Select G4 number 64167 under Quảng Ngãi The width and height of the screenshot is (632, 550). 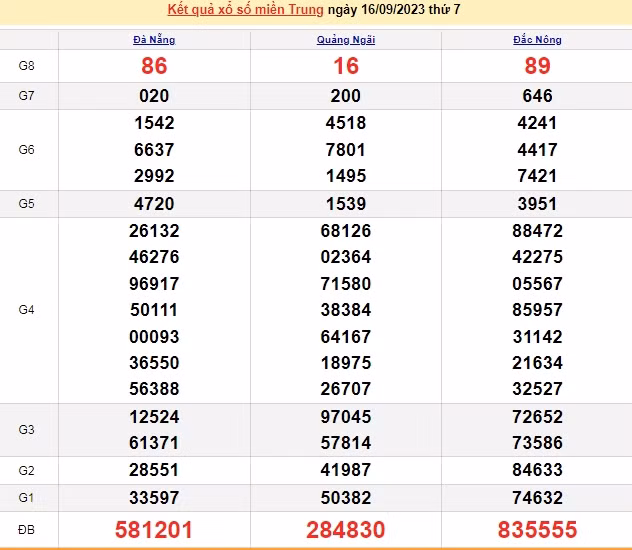coord(346,336)
